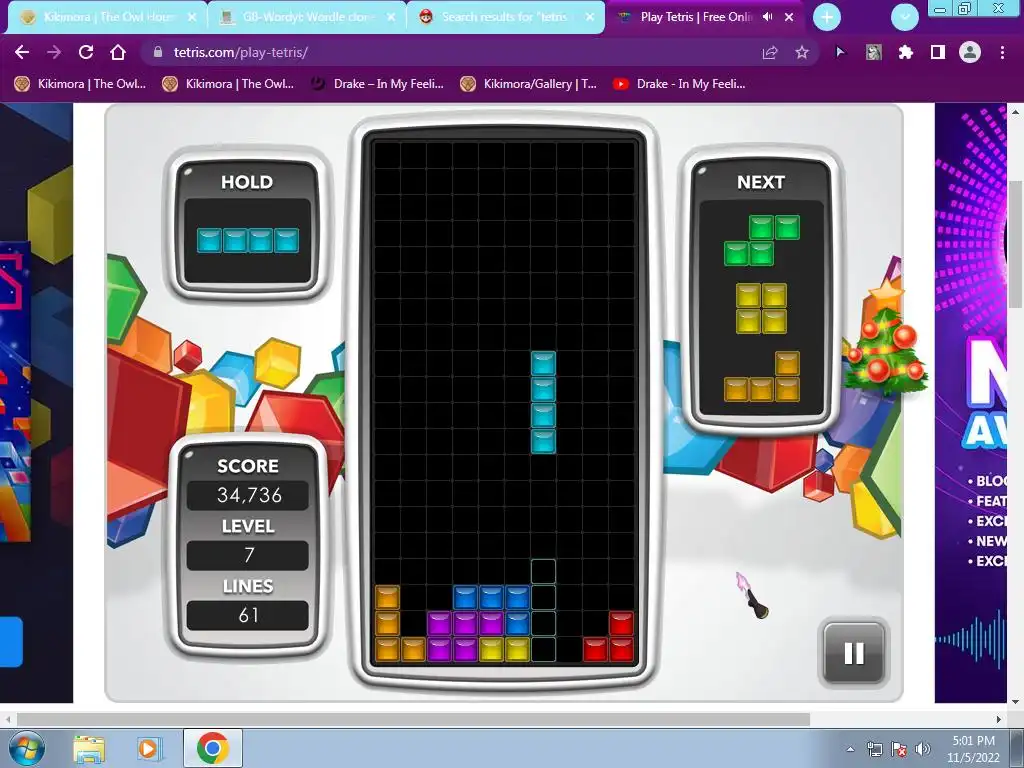The image size is (1024, 768).
Task: Click the site lock icon in address bar
Action: (x=157, y=52)
